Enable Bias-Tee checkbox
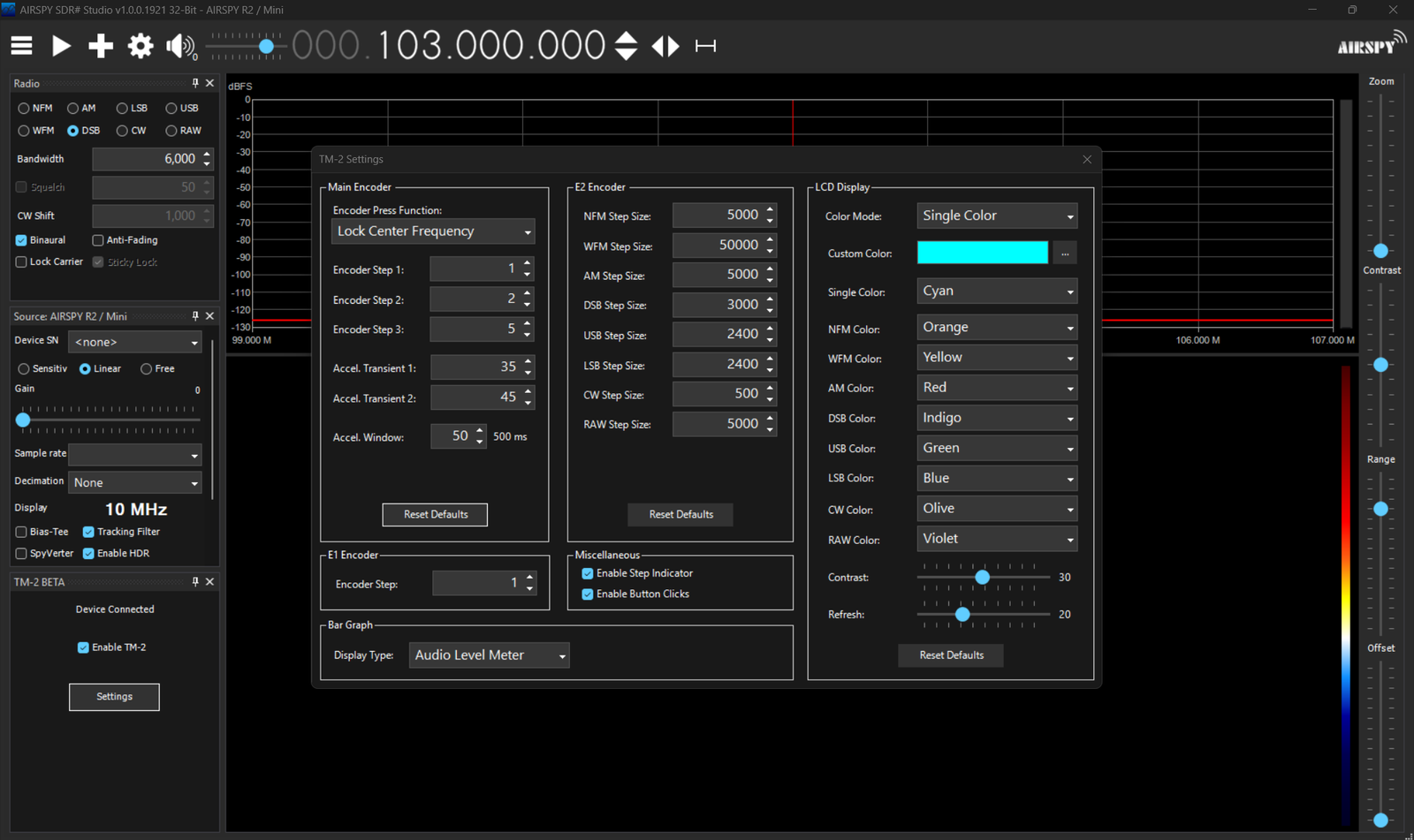The image size is (1414, 840). pyautogui.click(x=42, y=532)
